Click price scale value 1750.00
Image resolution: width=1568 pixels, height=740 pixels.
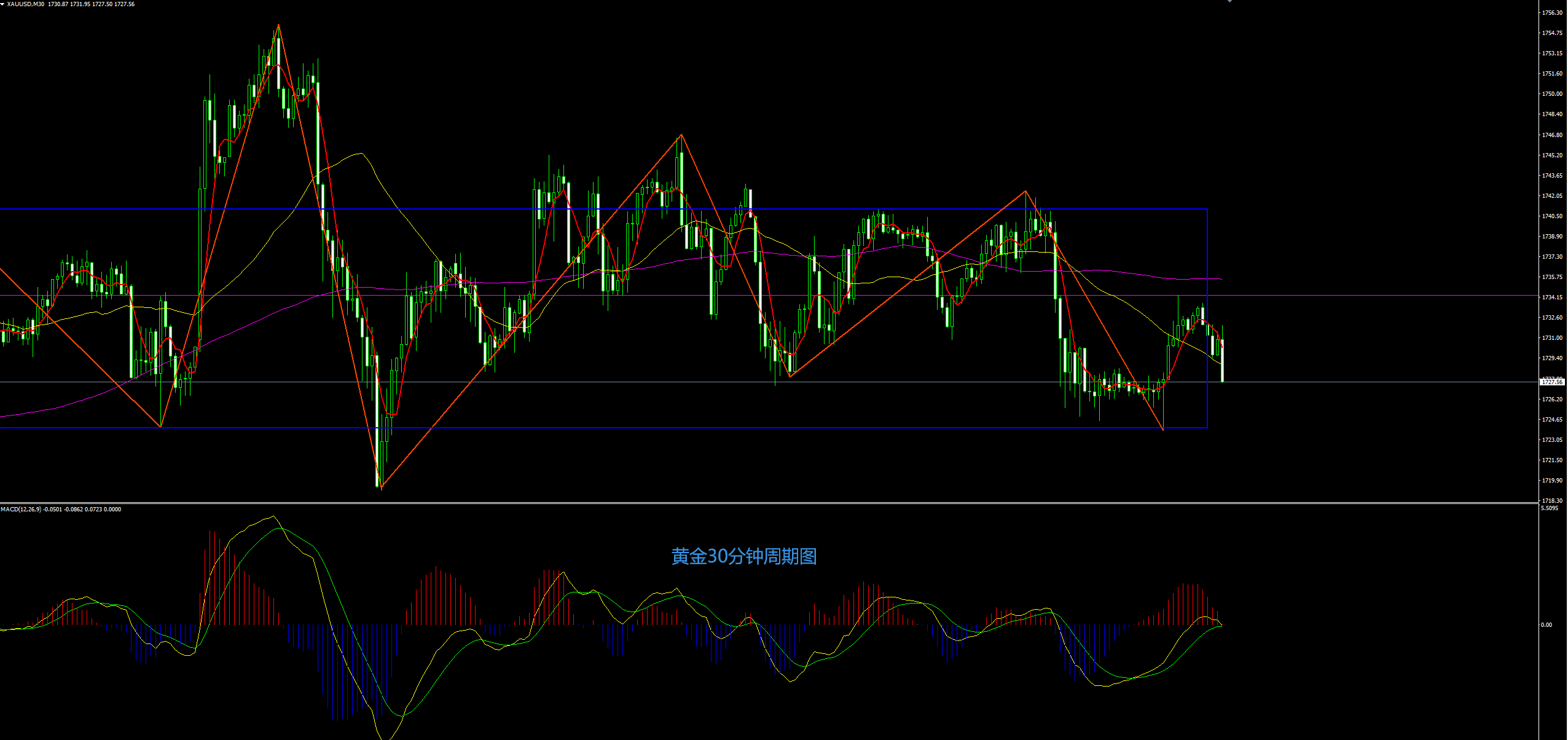(1552, 94)
